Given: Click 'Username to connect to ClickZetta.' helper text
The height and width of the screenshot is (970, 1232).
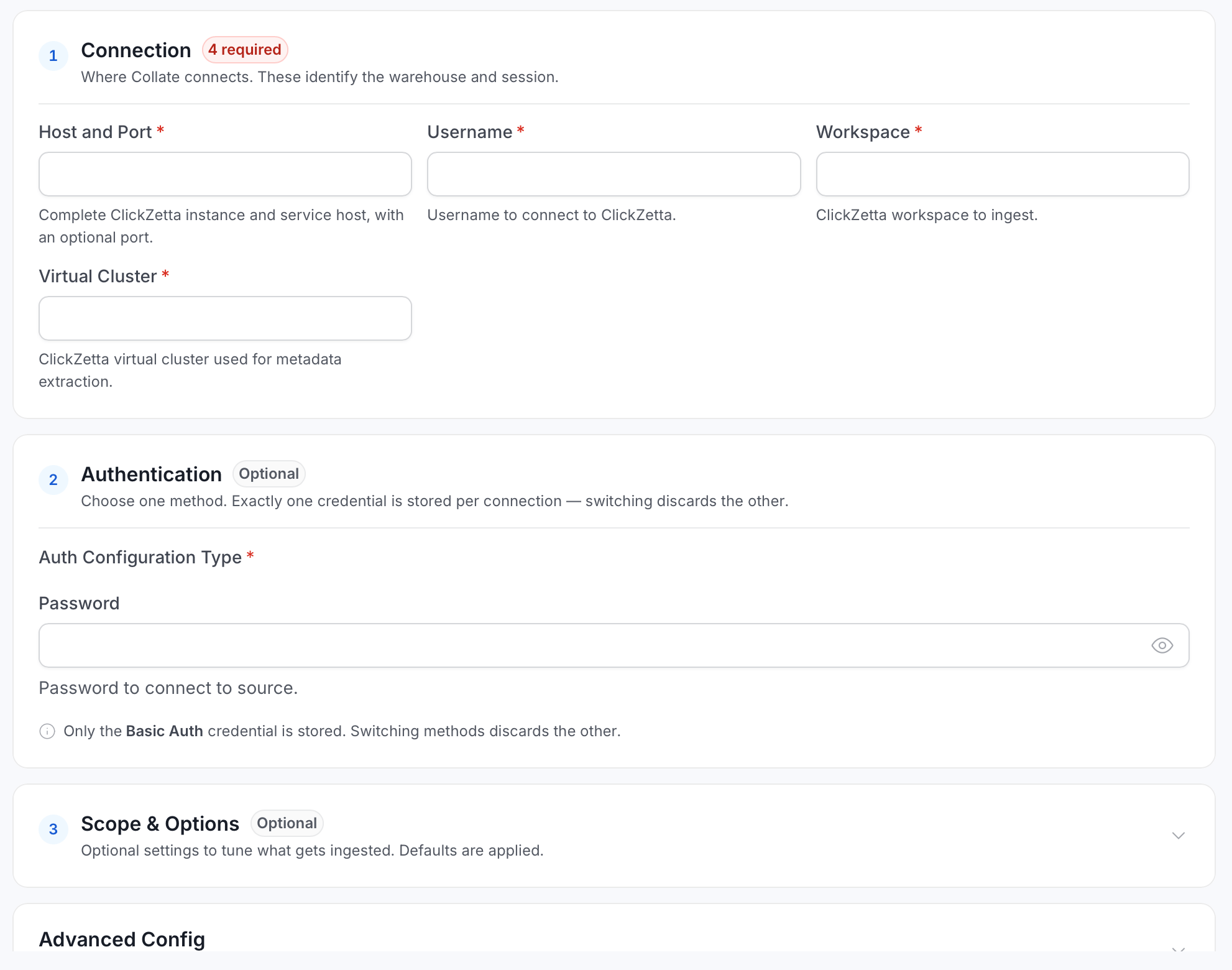Looking at the screenshot, I should pos(552,215).
